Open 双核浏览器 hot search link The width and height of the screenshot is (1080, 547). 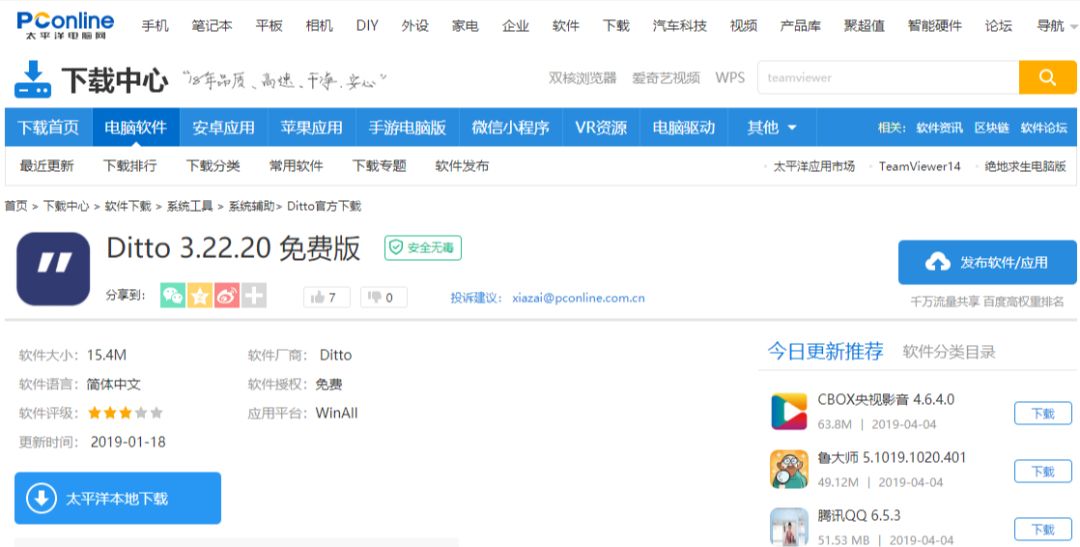583,78
